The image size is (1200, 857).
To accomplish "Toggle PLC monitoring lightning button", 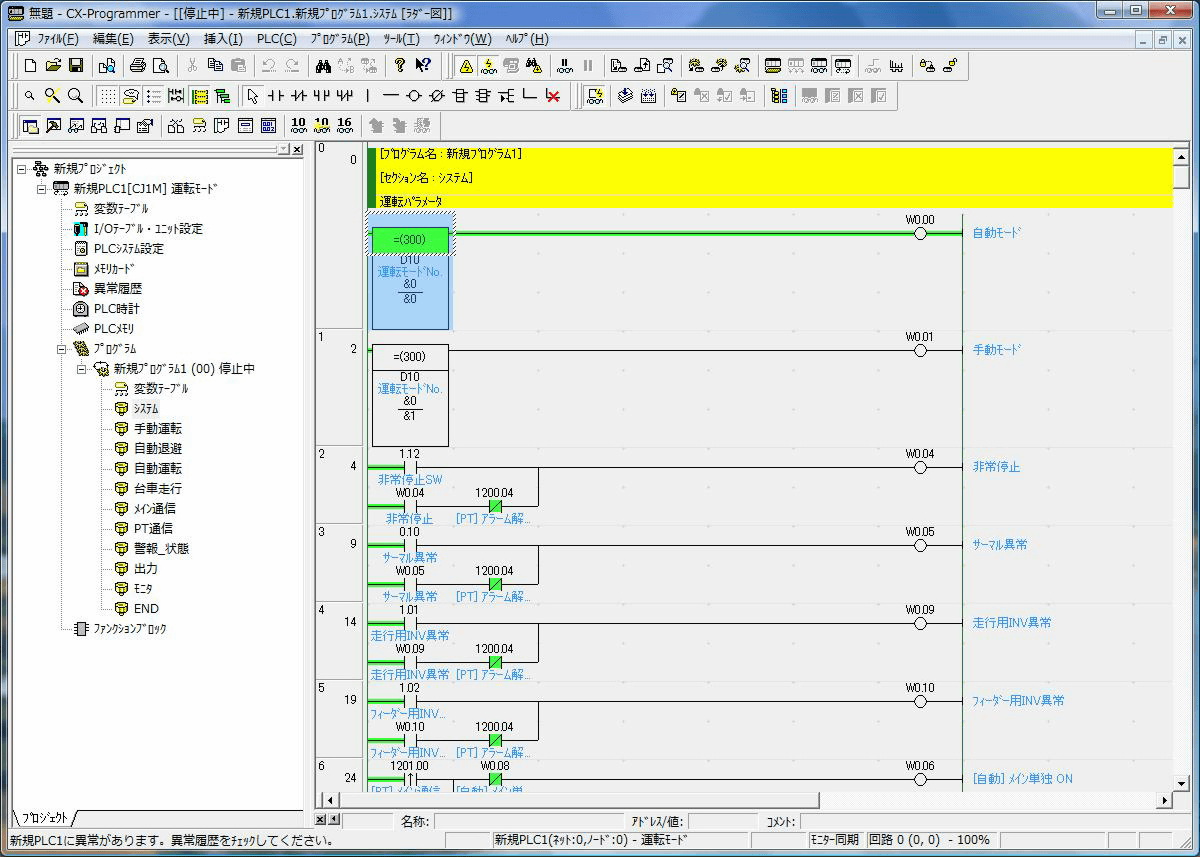I will (x=489, y=66).
